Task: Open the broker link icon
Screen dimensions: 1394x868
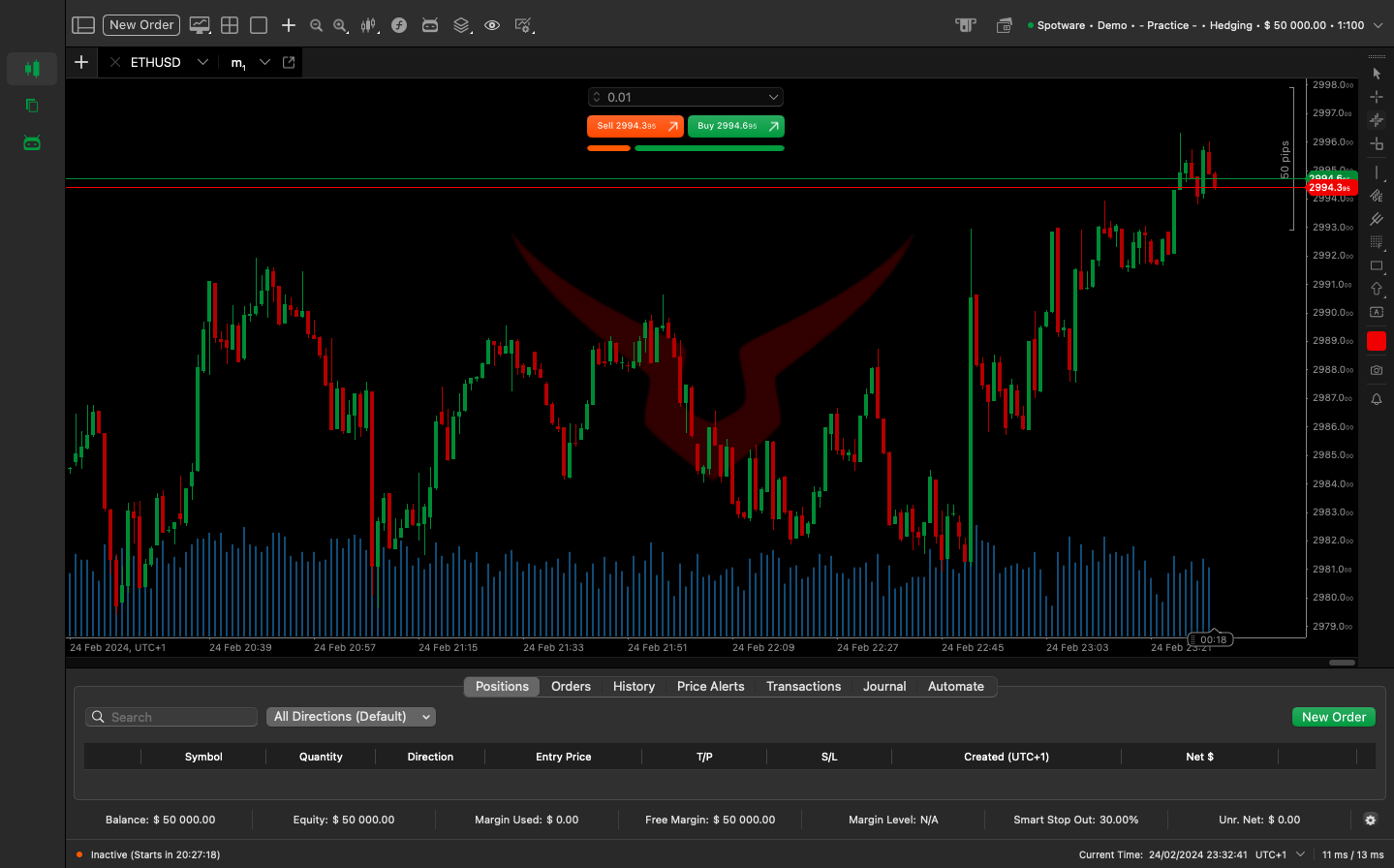Action: coord(966,25)
